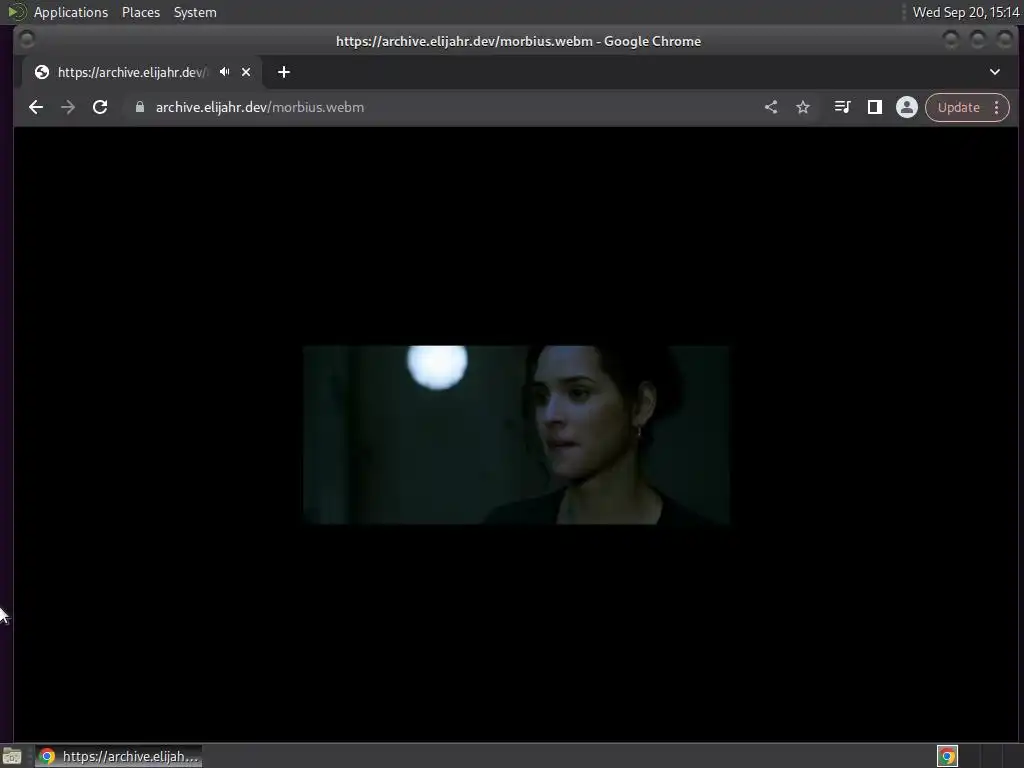Image resolution: width=1024 pixels, height=768 pixels.
Task: Click the clock showing Wed Sep 20, 15:14
Action: pyautogui.click(x=966, y=12)
